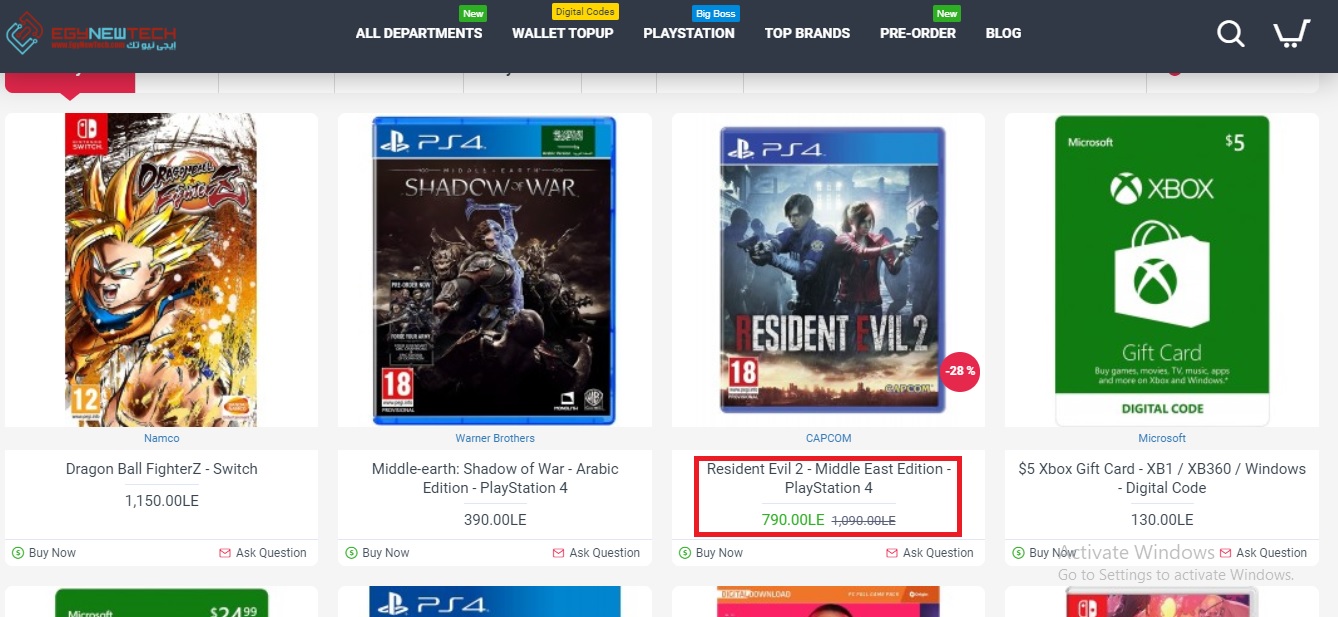Open the Wallet Topup menu

[563, 33]
